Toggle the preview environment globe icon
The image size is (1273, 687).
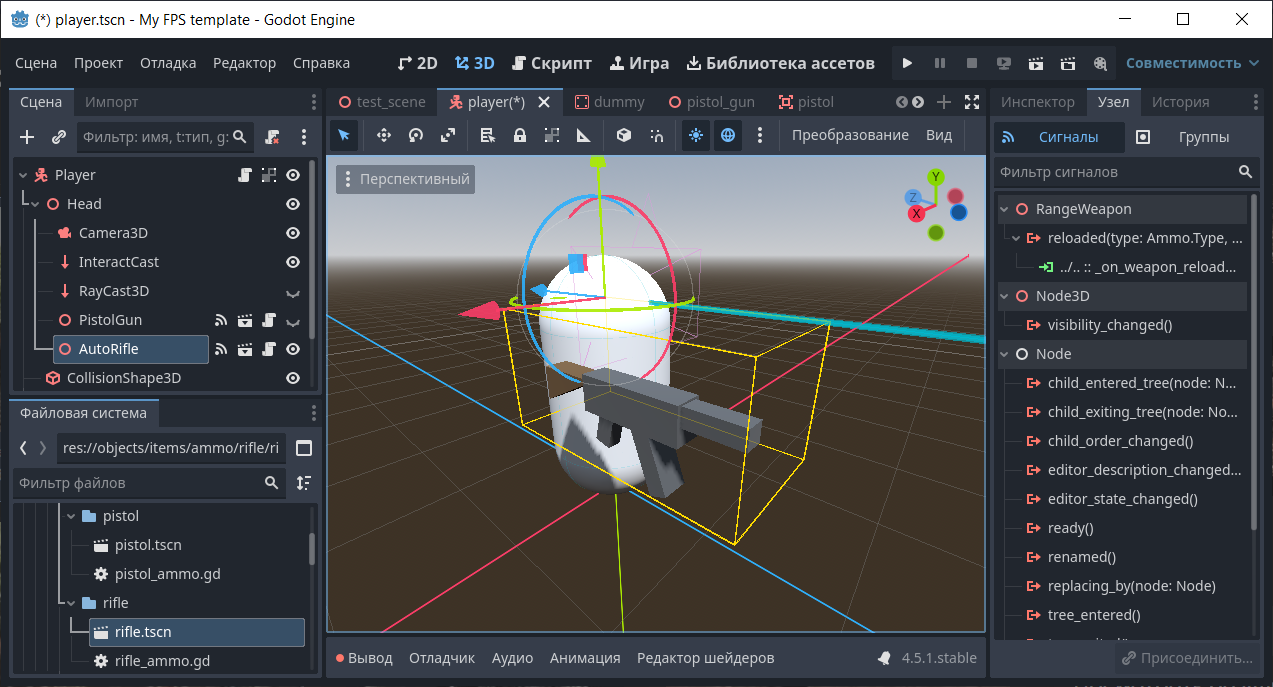[x=728, y=135]
